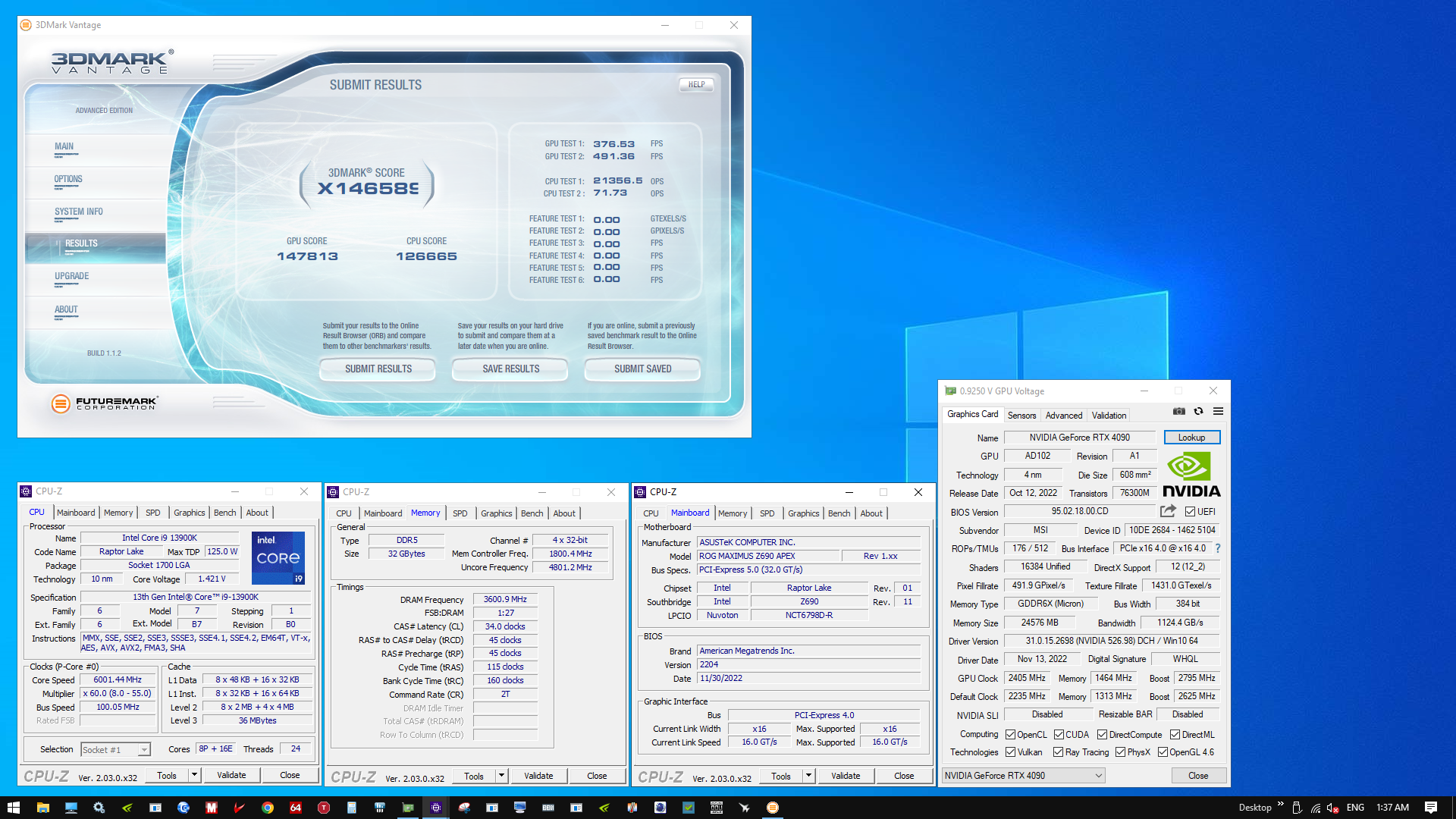Toggle the OpenGL 4.6 checkbox
The height and width of the screenshot is (819, 1456).
[1163, 752]
